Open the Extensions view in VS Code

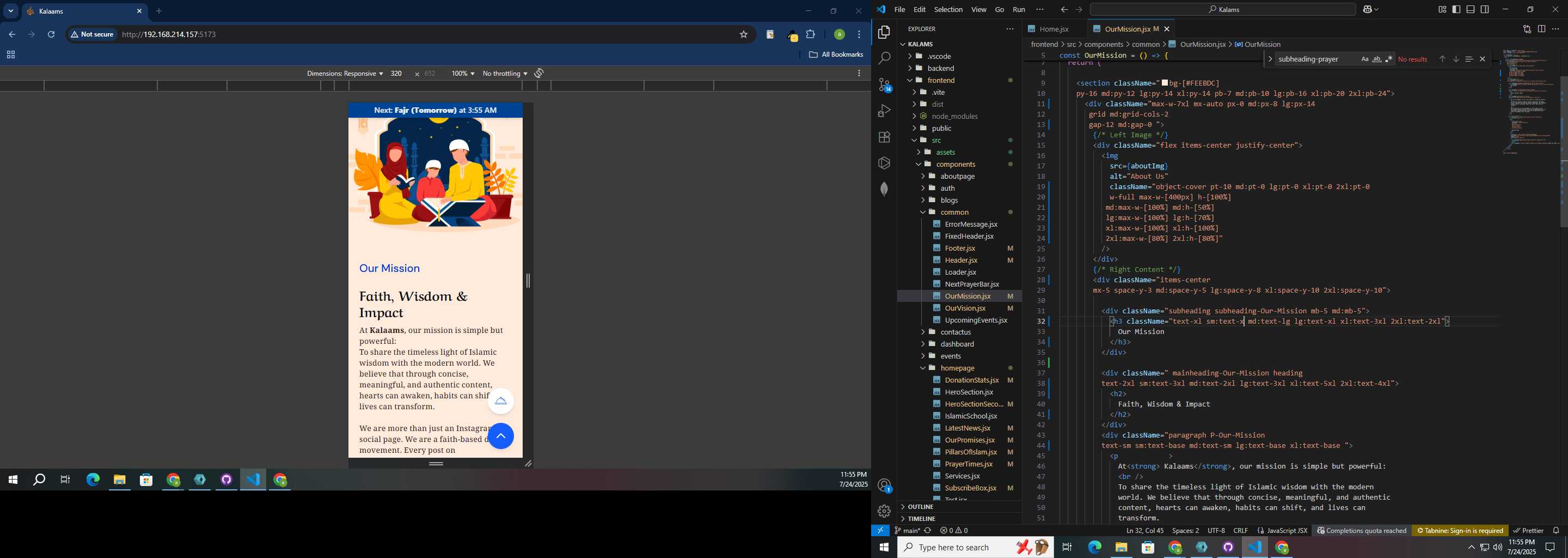pyautogui.click(x=884, y=137)
